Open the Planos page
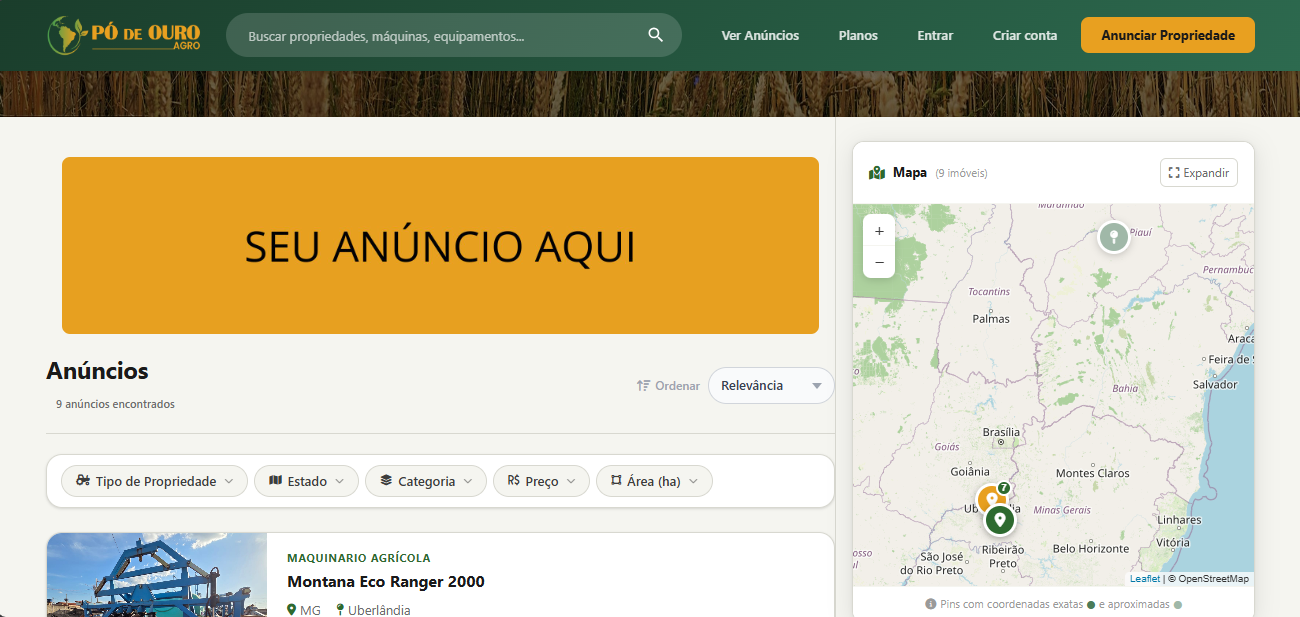Viewport: 1300px width, 617px height. click(x=858, y=35)
